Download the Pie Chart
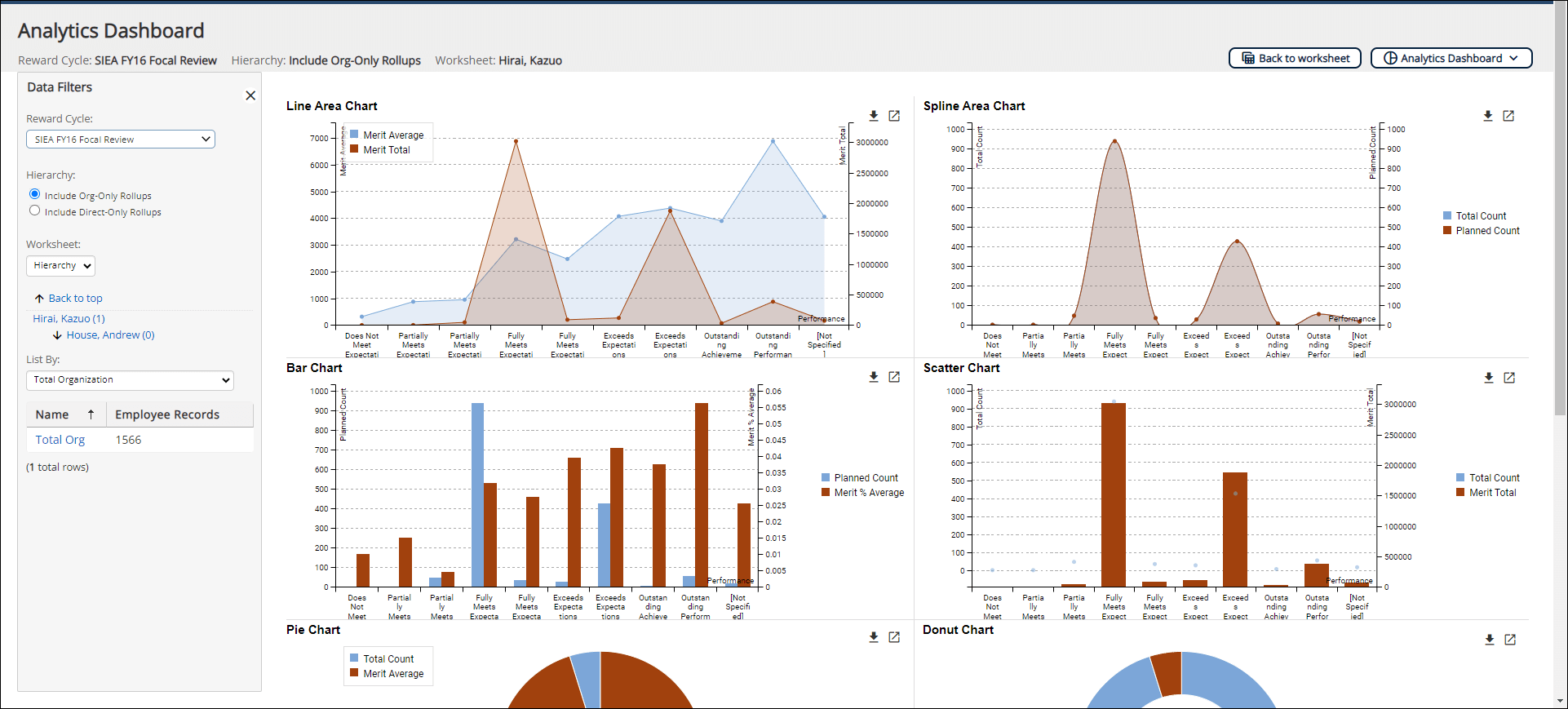 [x=874, y=637]
